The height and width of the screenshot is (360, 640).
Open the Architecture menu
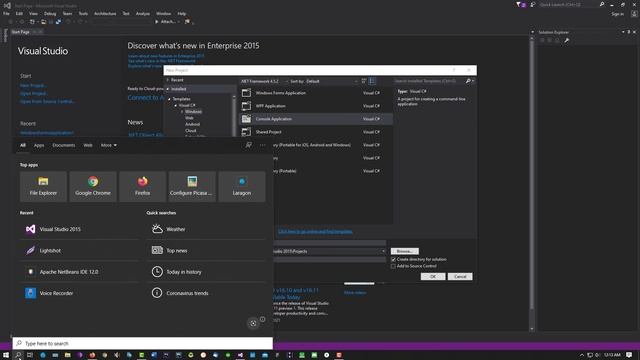(105, 13)
